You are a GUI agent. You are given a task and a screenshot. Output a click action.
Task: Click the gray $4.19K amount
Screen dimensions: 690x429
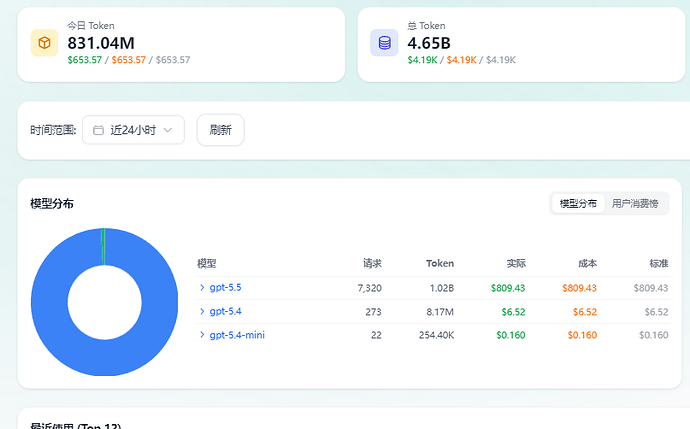click(x=501, y=60)
